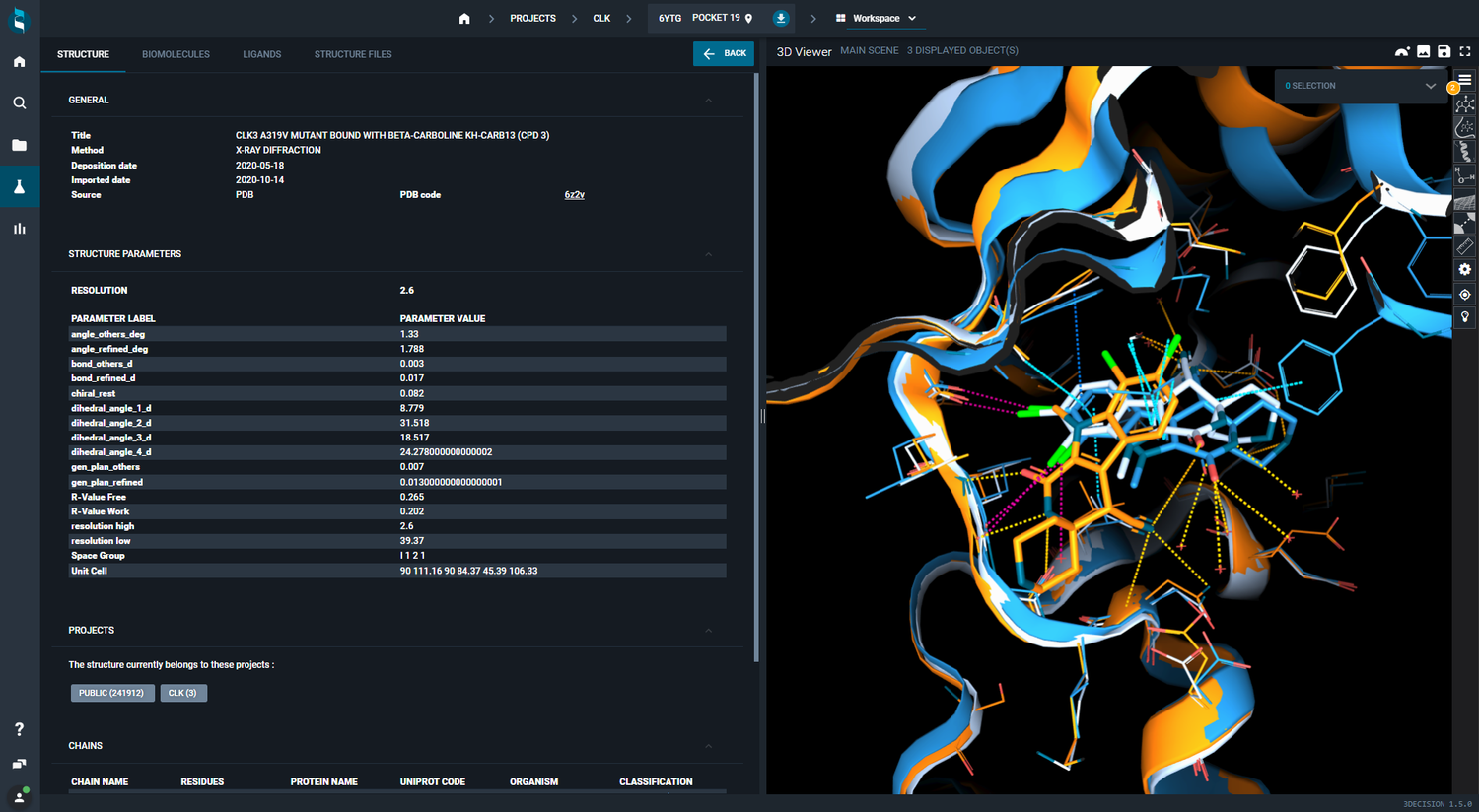The image size is (1479, 812).
Task: Take a screenshot with image icon
Action: pos(1423,51)
